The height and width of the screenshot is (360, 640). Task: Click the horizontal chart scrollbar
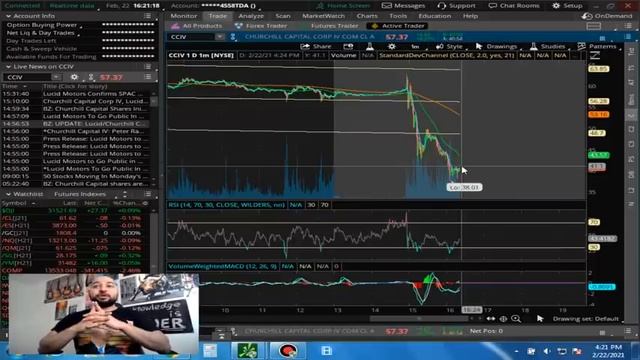point(420,318)
